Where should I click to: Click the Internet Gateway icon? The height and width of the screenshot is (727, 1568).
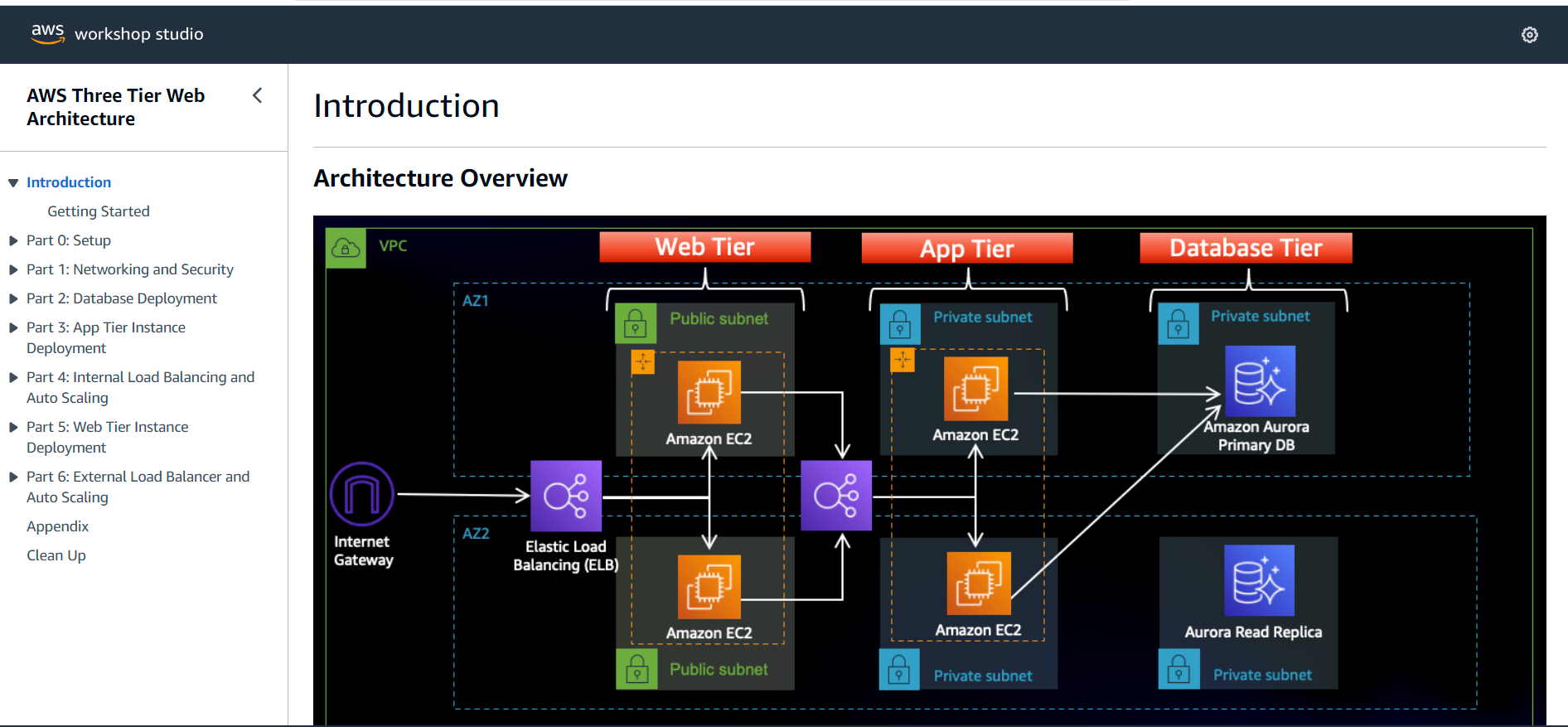click(x=362, y=494)
